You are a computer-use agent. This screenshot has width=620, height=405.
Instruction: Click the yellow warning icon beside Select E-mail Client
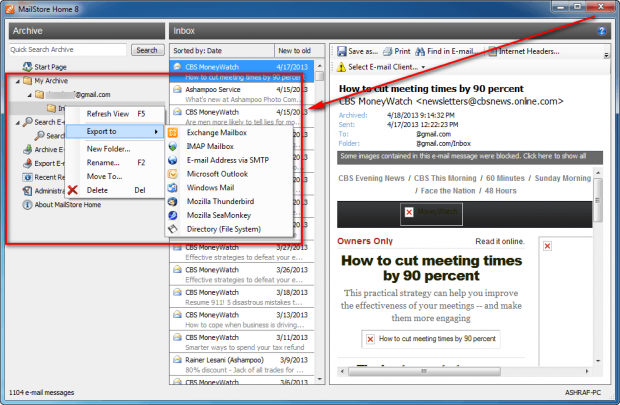[x=341, y=67]
